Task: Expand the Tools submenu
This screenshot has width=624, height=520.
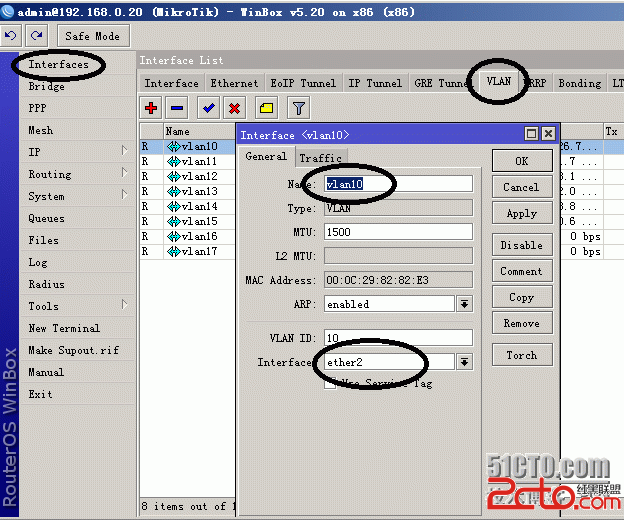Action: [125, 305]
